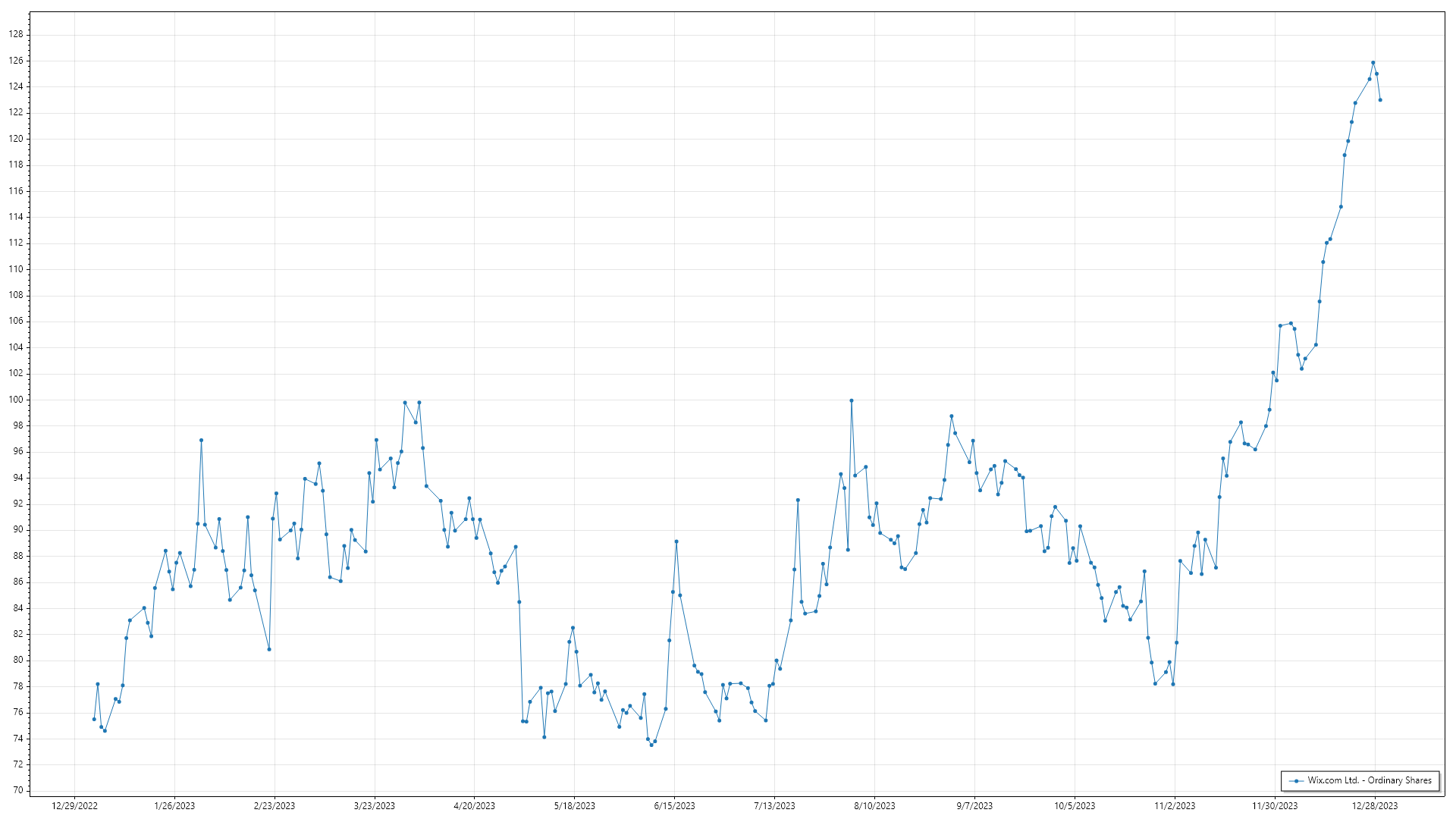Image resolution: width=1456 pixels, height=819 pixels.
Task: Click the legend line marker icon
Action: tap(1298, 780)
